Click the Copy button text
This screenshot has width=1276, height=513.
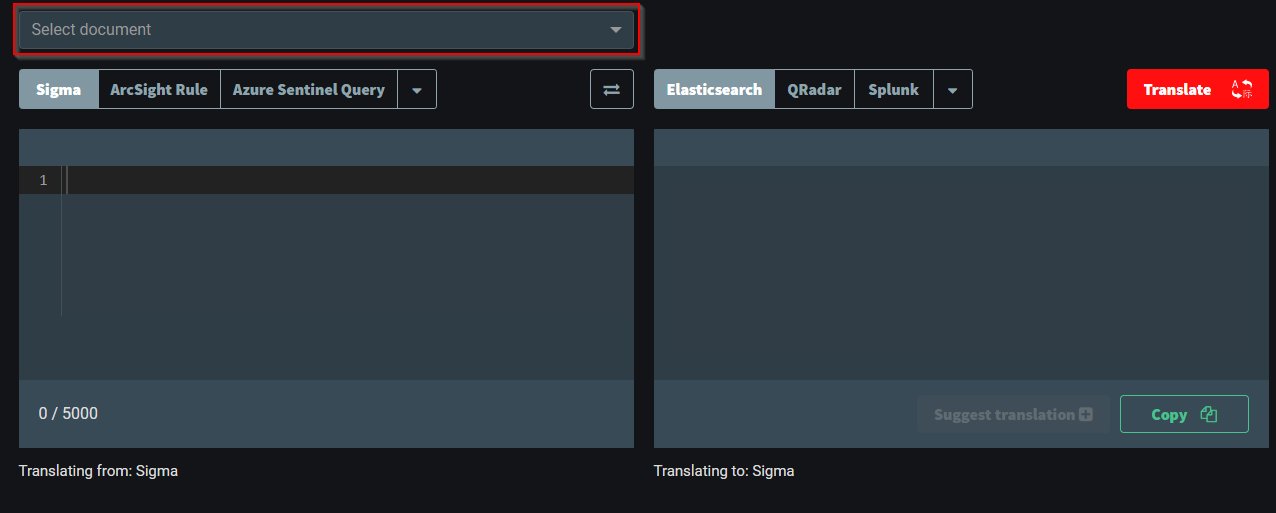[x=1169, y=414]
